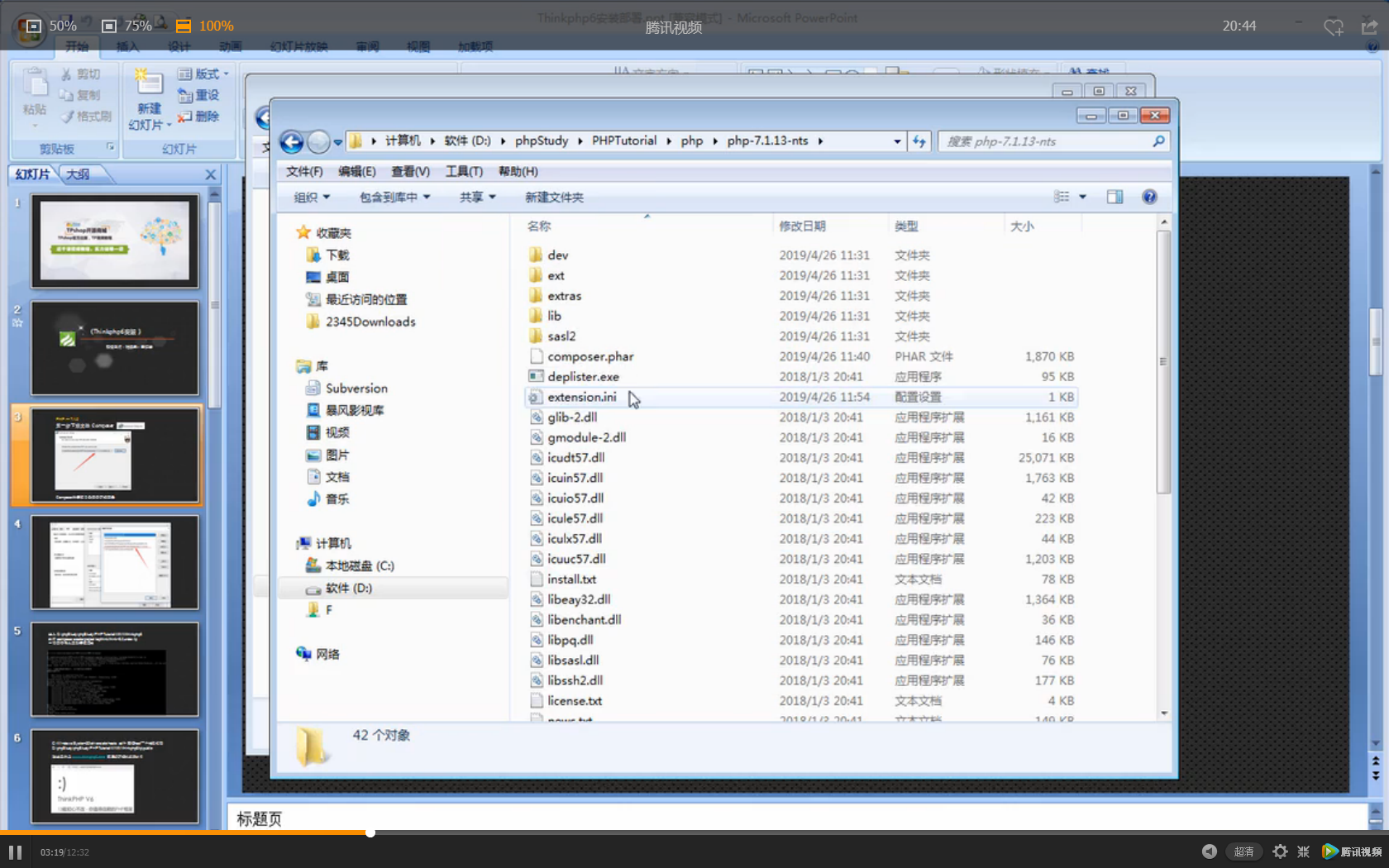The image size is (1389, 868).
Task: Click the lib folder icon
Action: 536,316
